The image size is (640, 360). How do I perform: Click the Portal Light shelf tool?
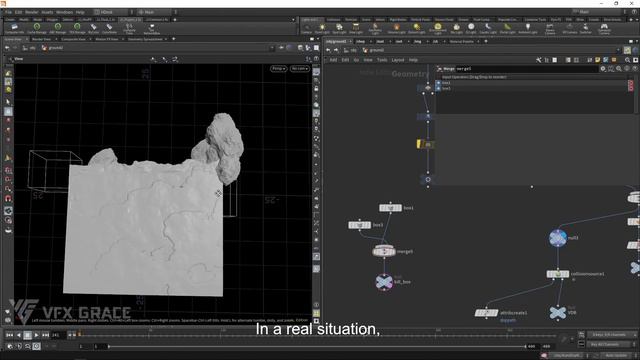(507, 29)
